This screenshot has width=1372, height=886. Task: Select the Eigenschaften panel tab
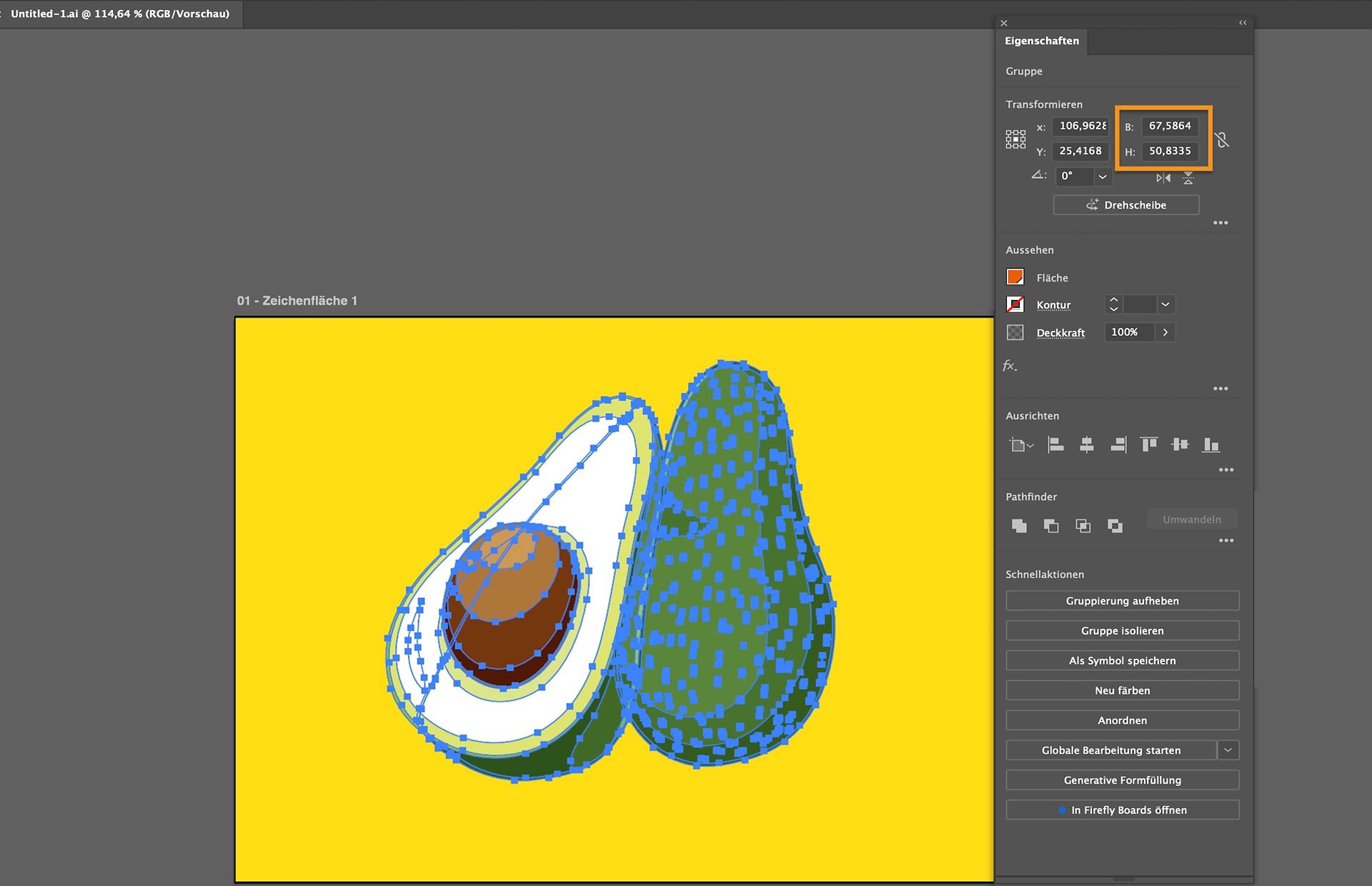click(1042, 41)
